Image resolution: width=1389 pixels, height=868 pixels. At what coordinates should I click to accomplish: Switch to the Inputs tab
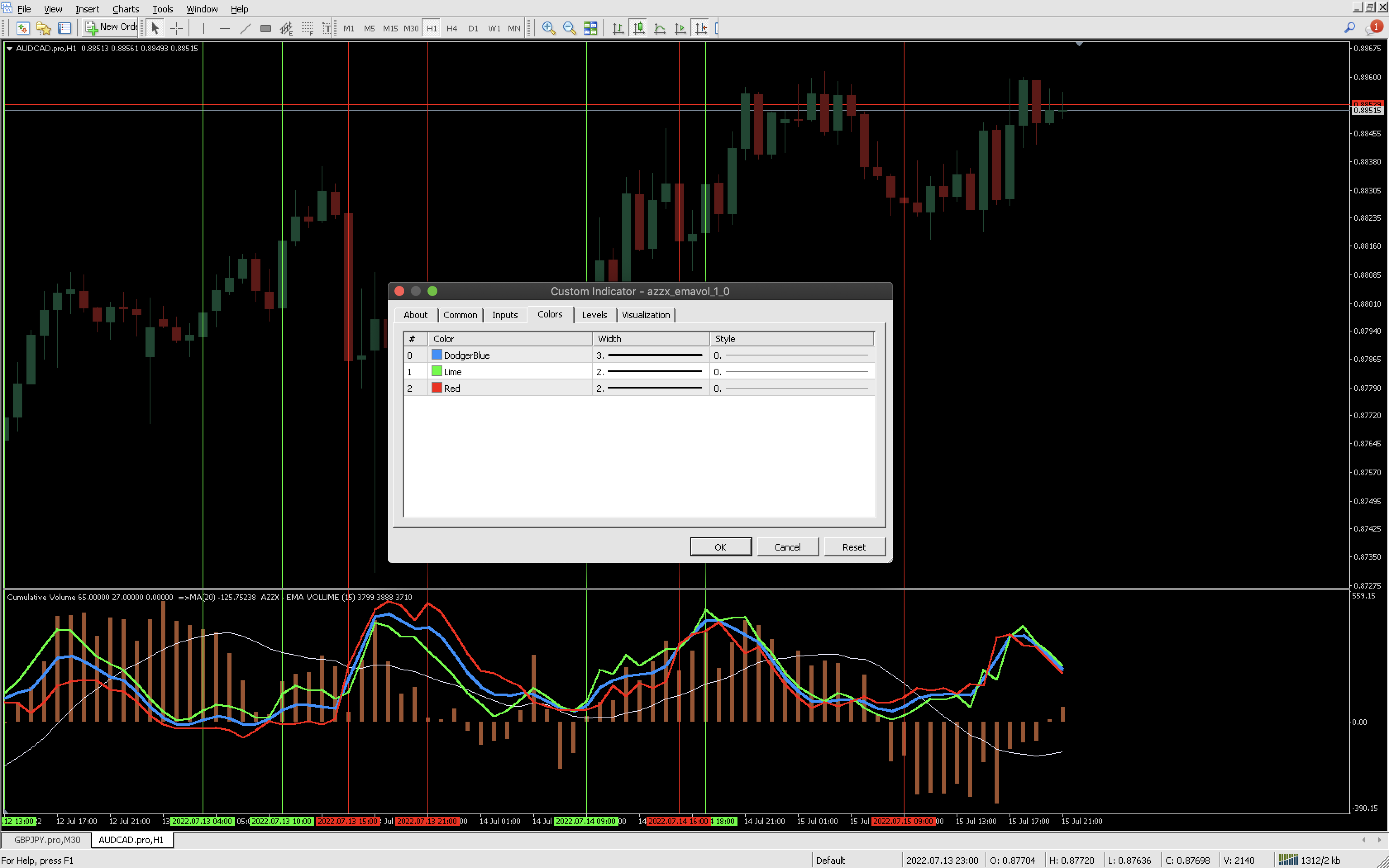point(504,315)
